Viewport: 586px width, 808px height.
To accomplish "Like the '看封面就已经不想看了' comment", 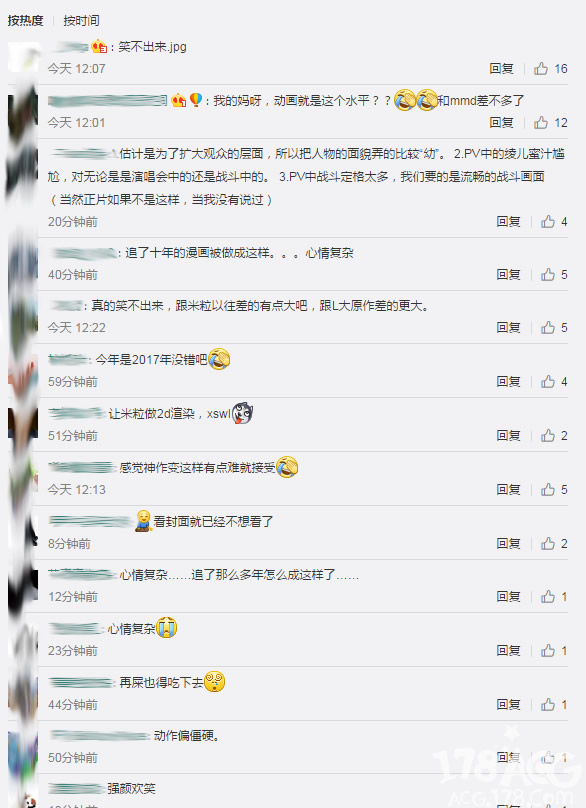I will click(x=554, y=544).
